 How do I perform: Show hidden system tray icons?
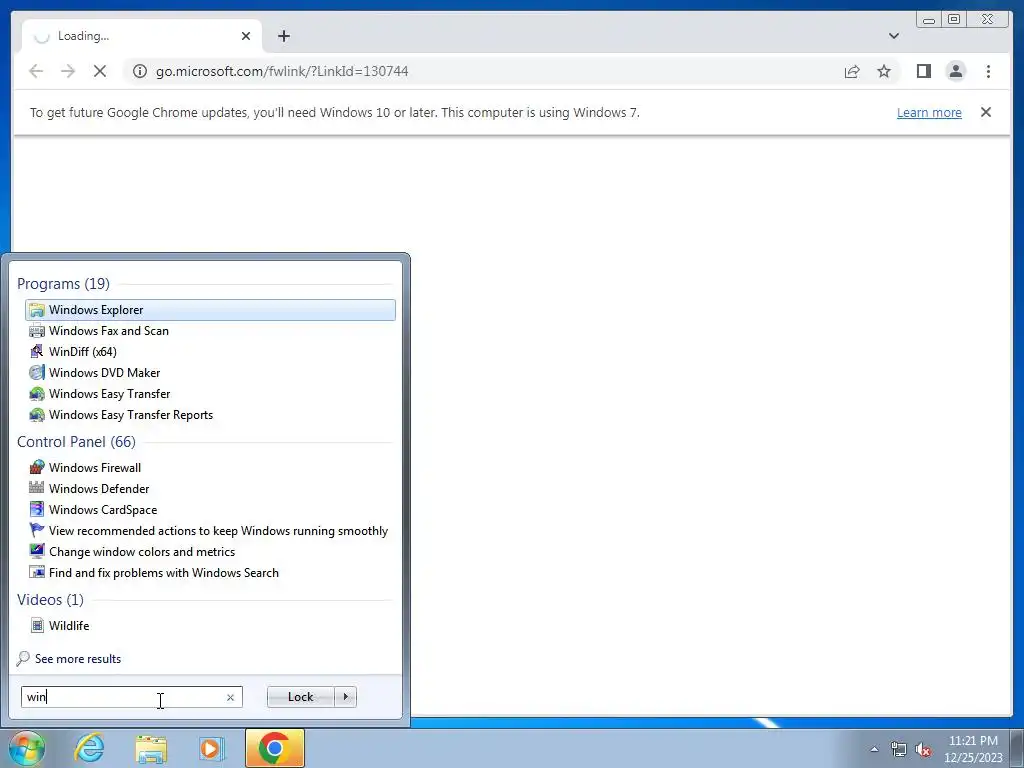coord(874,749)
